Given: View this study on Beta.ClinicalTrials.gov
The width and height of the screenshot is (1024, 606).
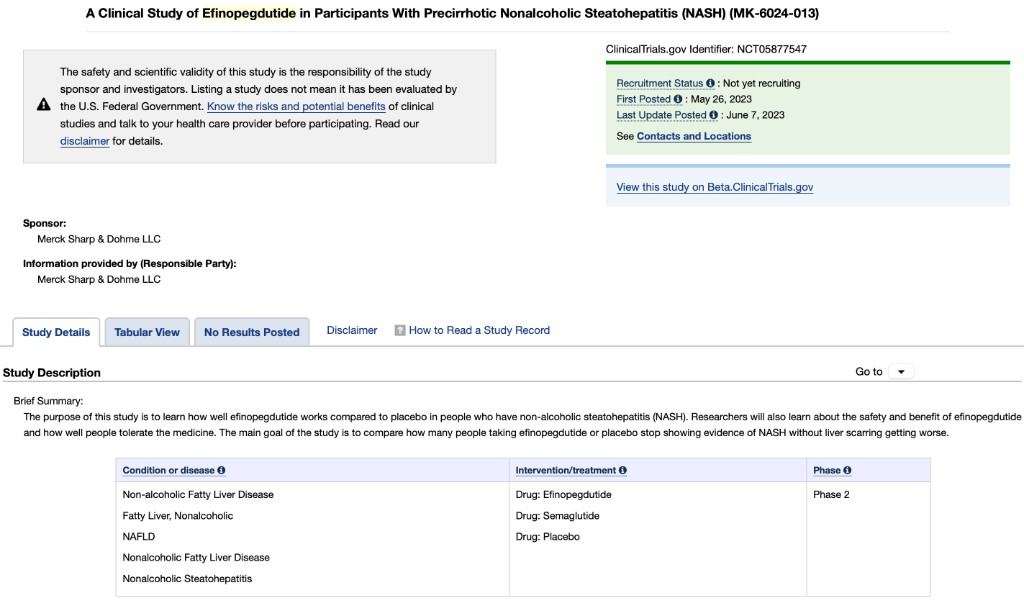Looking at the screenshot, I should pyautogui.click(x=714, y=187).
